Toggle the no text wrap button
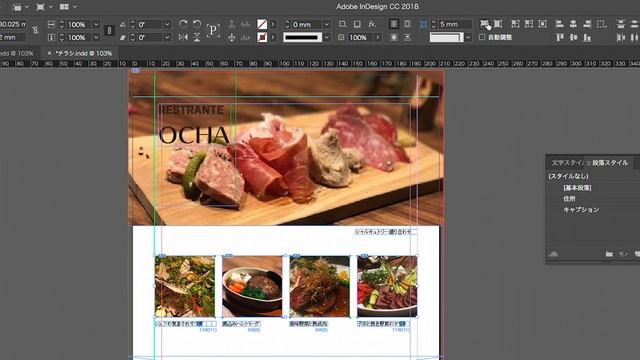 coord(394,24)
